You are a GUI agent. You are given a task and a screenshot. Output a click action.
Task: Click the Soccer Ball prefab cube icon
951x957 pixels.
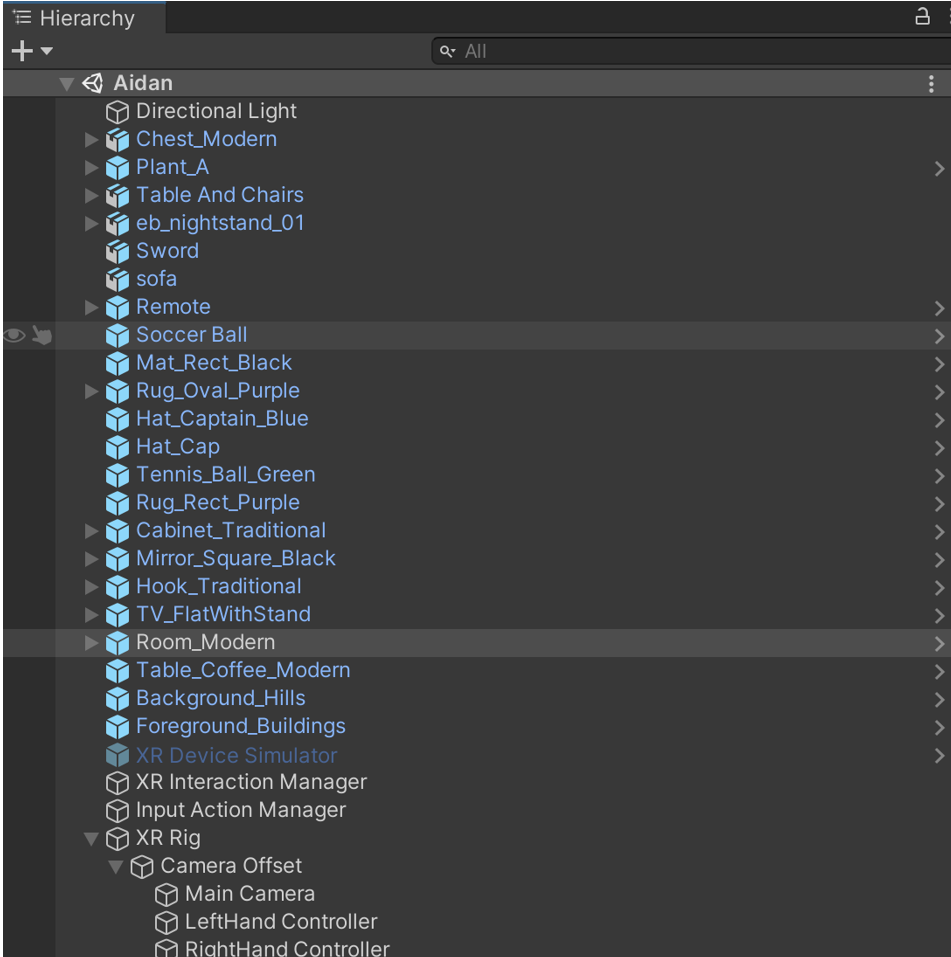[x=118, y=335]
